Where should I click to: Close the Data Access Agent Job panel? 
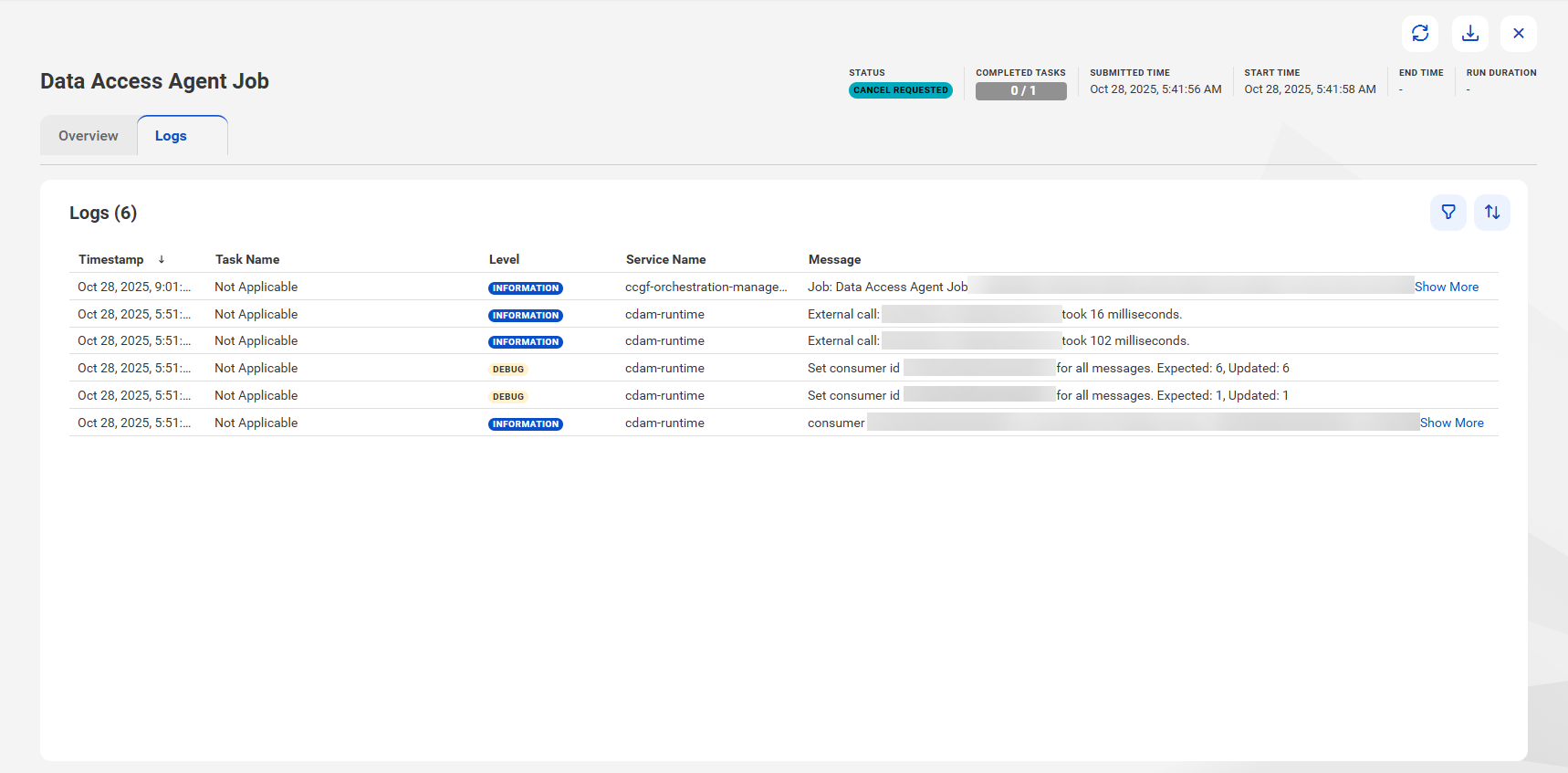click(1519, 34)
